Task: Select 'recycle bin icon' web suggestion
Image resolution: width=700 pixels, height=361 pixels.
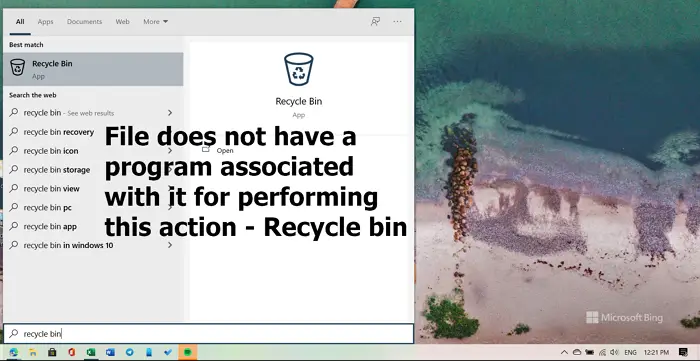Action: point(93,151)
